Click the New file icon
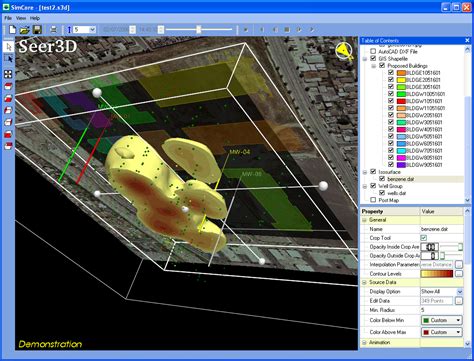The image size is (474, 361). pyautogui.click(x=12, y=30)
